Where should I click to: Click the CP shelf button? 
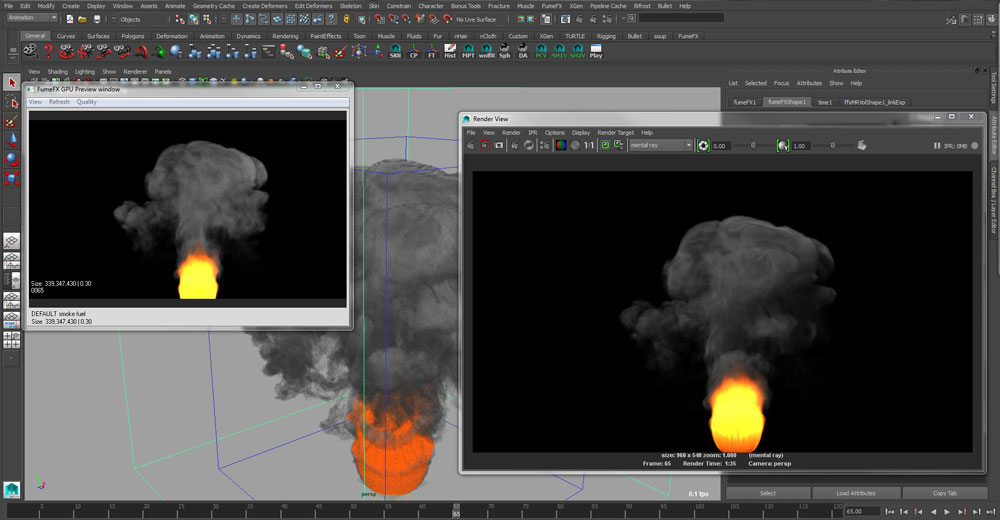point(414,52)
